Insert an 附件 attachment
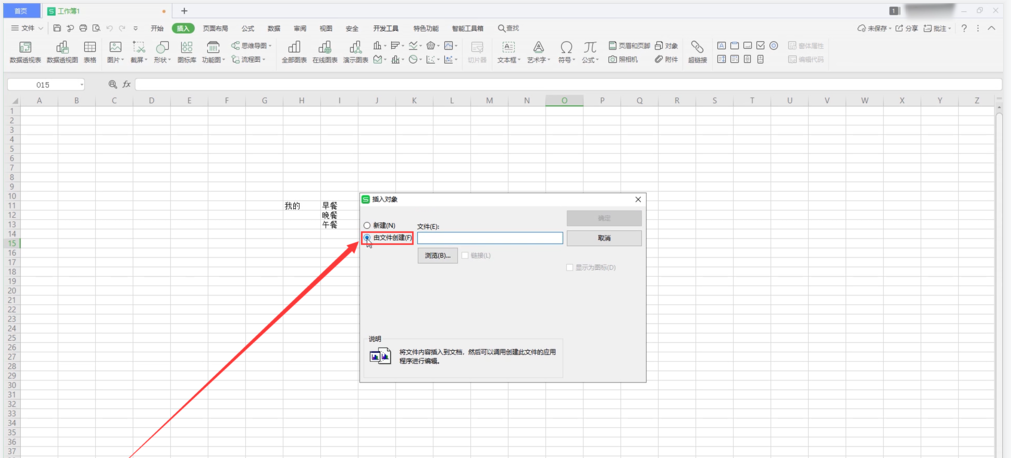The image size is (1011, 458). click(667, 59)
